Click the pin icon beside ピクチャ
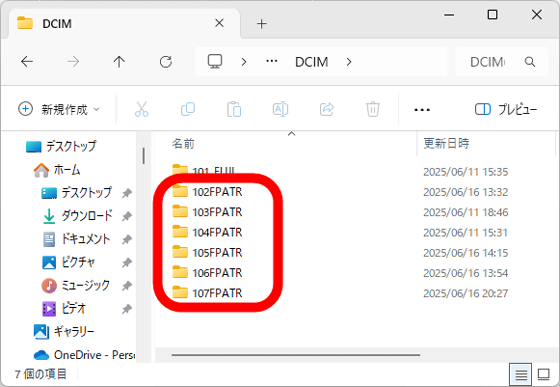This screenshot has height=387, width=560. pos(127,263)
